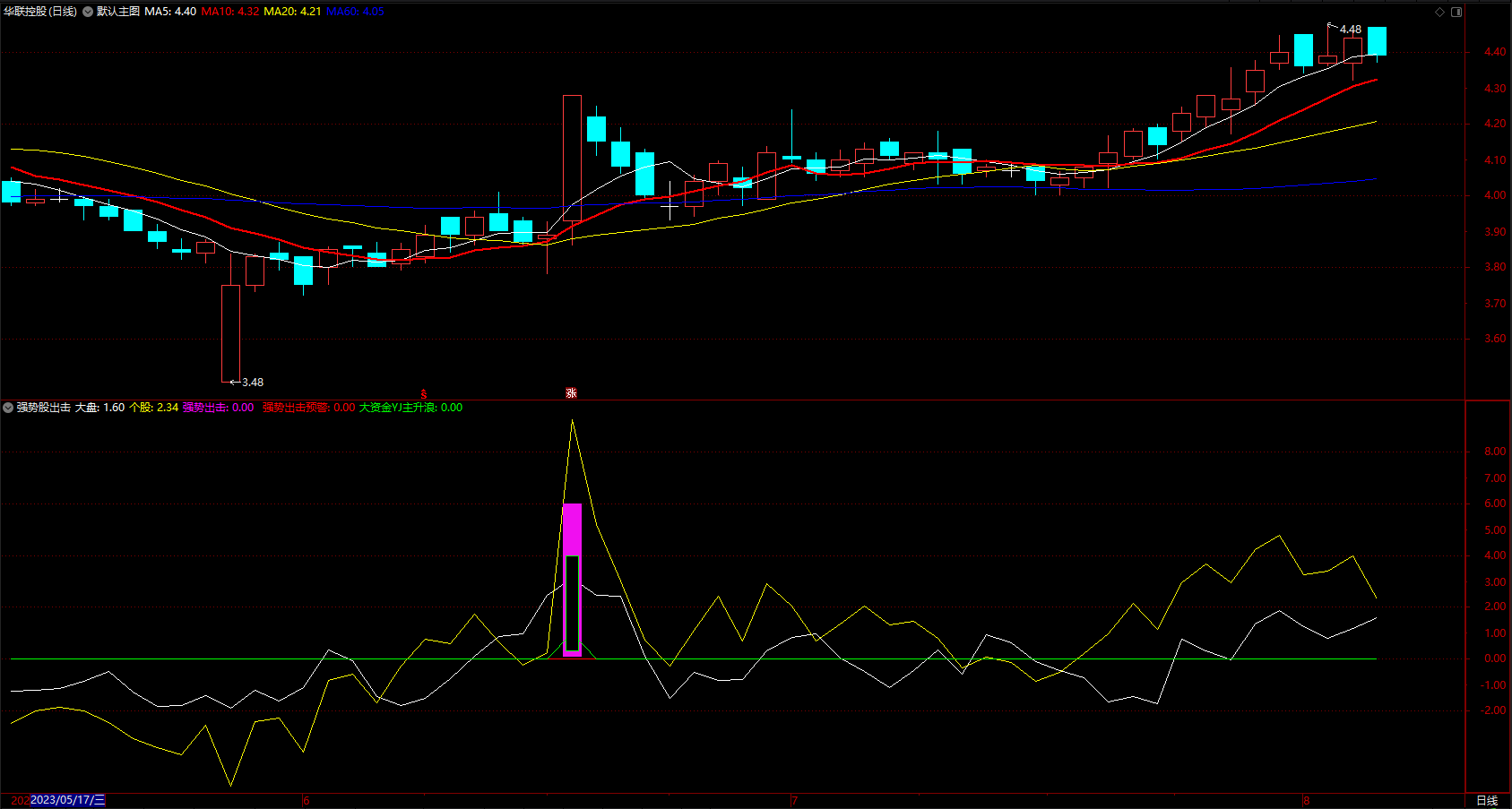
Task: Click the 默认主图 main chart label
Action: point(118,12)
